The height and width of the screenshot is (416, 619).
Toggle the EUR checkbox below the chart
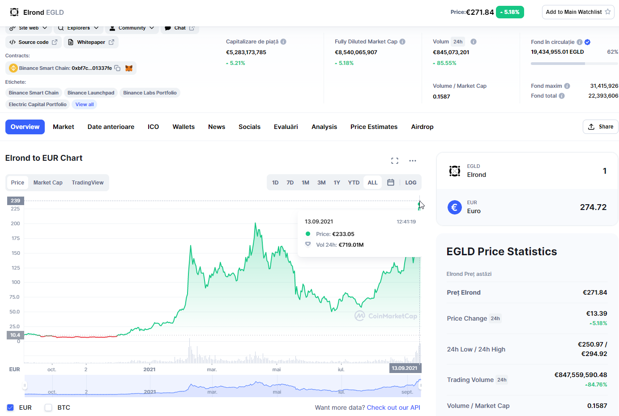tap(10, 407)
